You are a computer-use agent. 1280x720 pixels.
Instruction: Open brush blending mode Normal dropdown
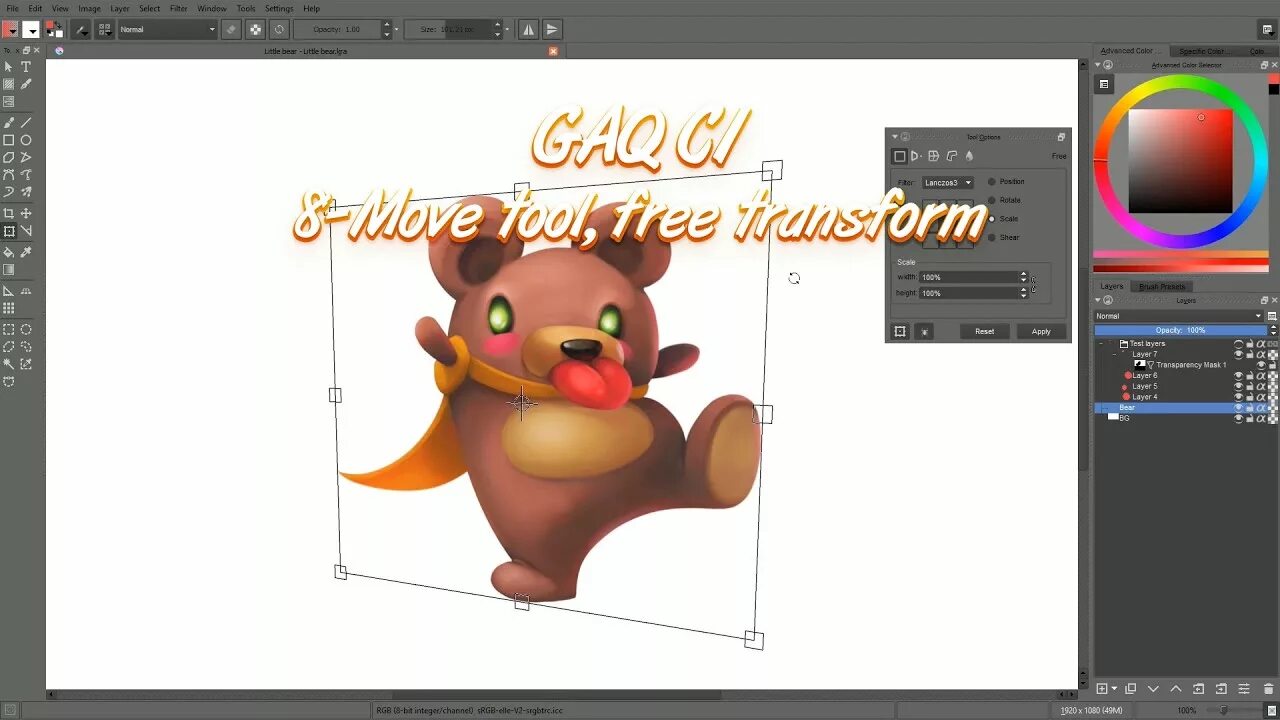click(x=167, y=29)
